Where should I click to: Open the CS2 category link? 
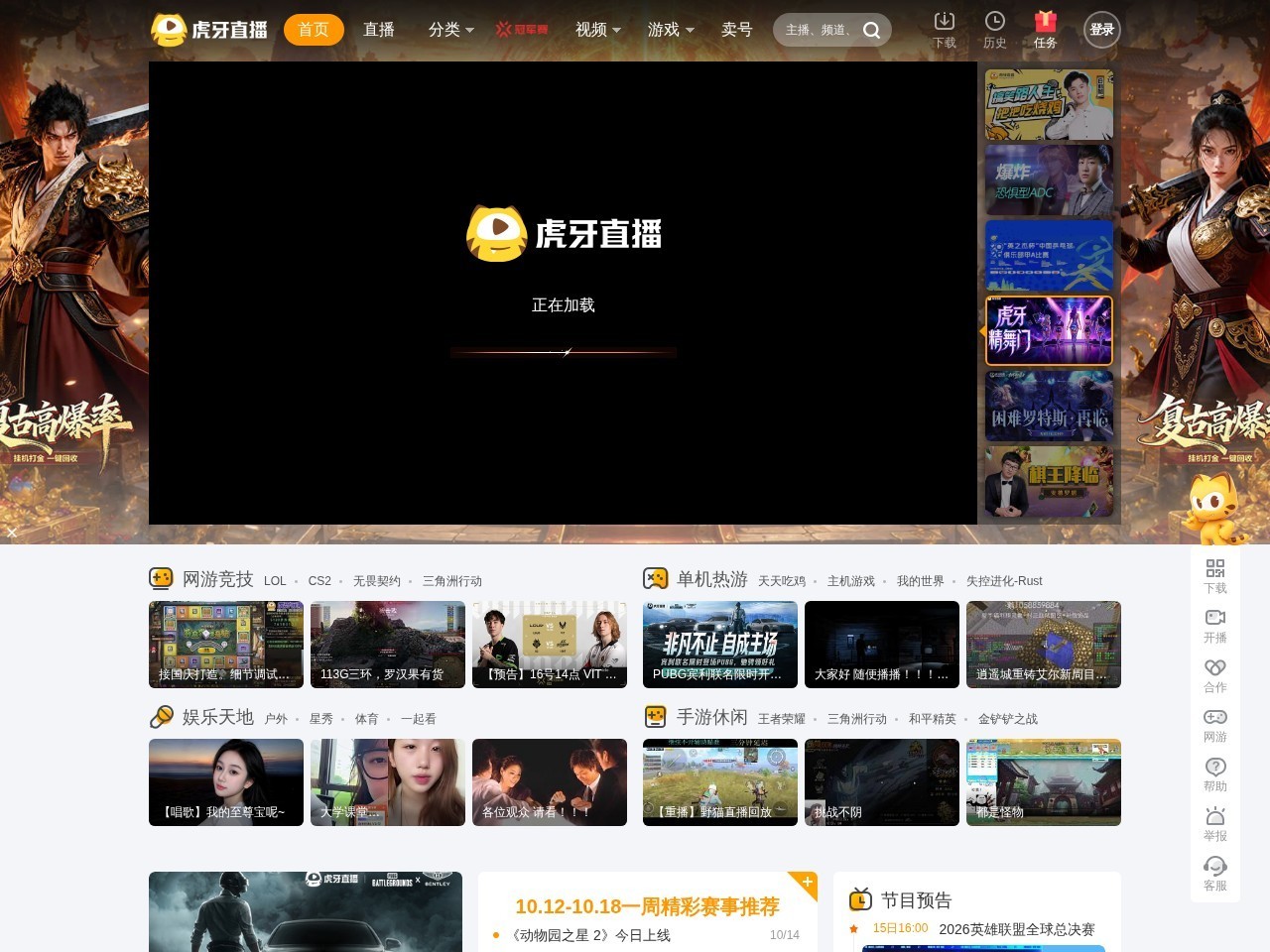point(319,581)
